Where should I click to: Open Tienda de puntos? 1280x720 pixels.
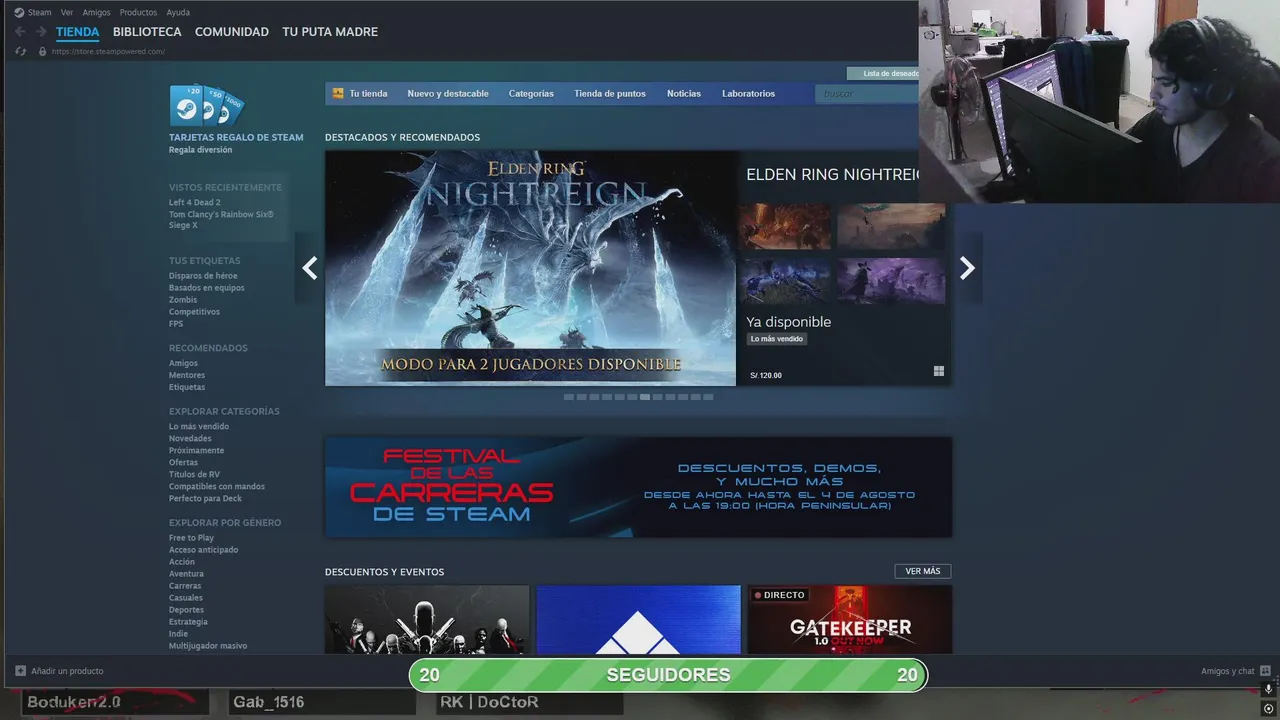click(x=610, y=94)
